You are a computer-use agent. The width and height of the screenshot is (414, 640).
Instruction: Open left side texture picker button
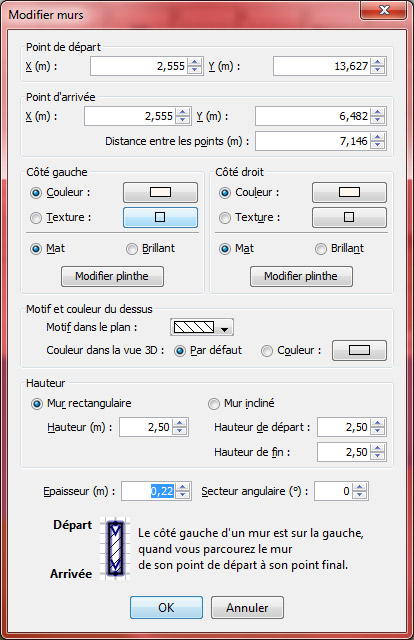click(x=160, y=217)
